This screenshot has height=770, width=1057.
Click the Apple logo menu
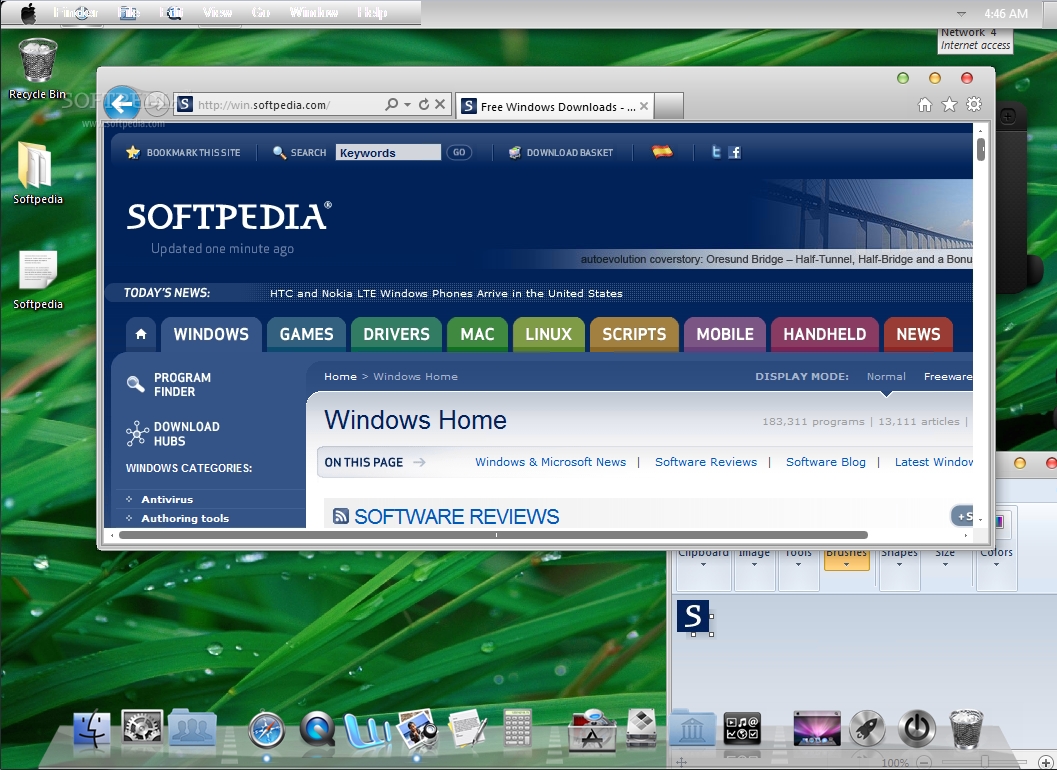pos(28,13)
